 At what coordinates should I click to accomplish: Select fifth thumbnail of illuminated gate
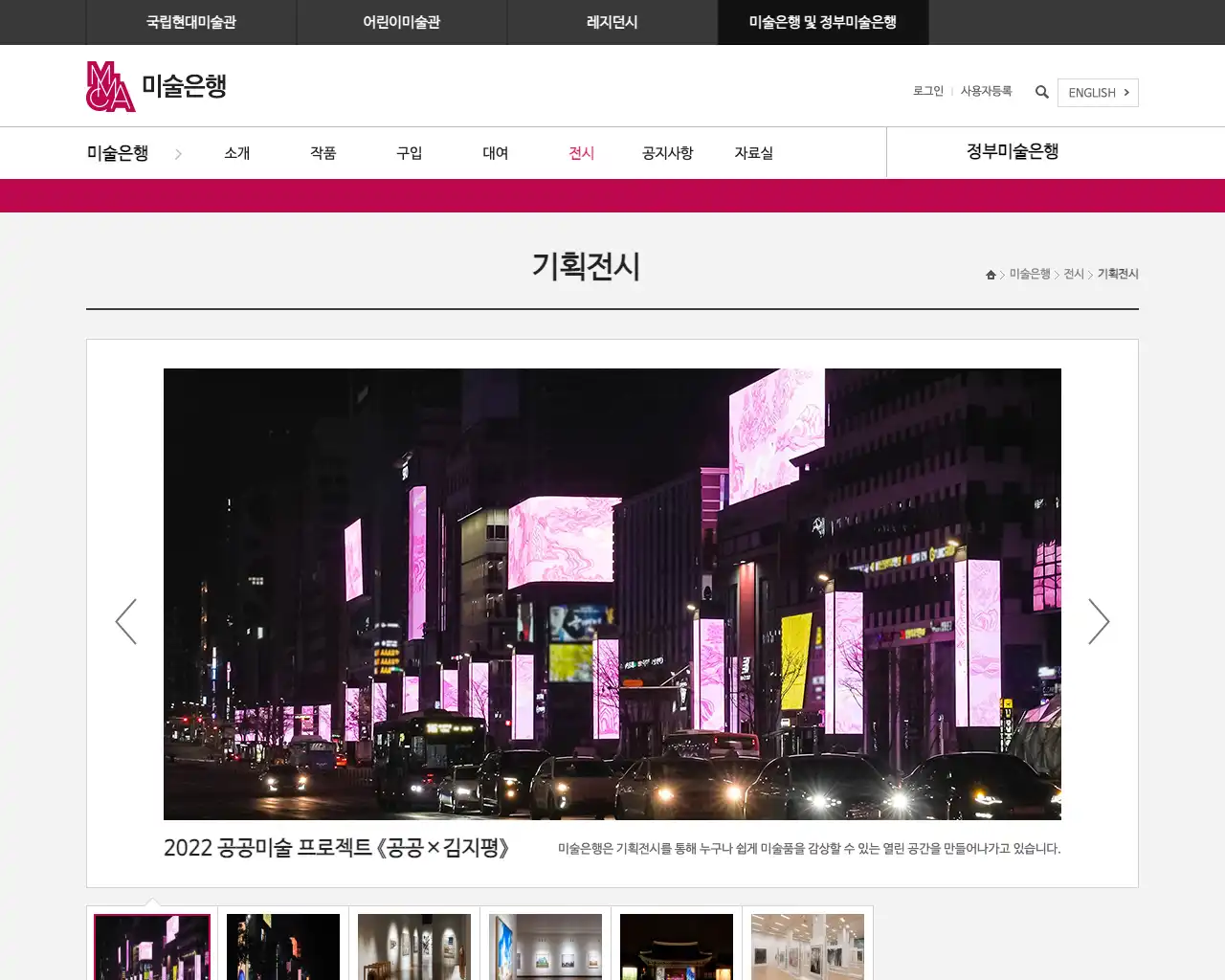(677, 947)
